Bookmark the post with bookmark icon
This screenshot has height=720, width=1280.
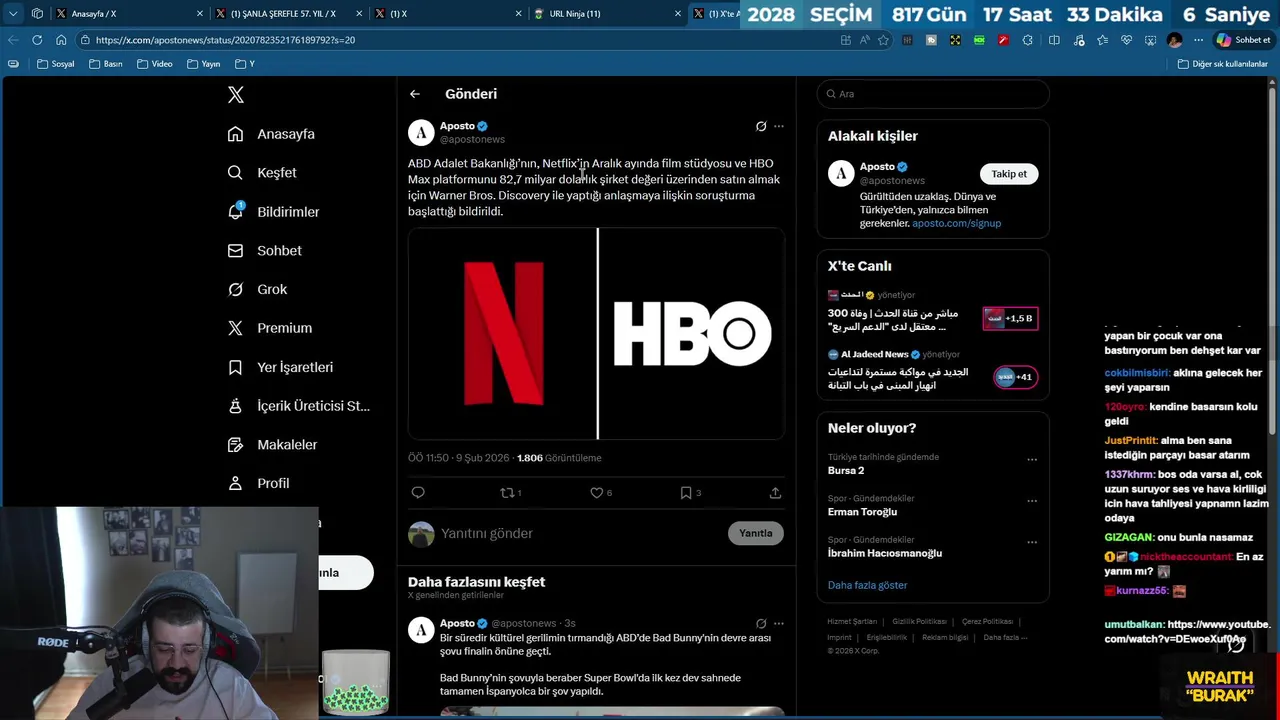686,492
